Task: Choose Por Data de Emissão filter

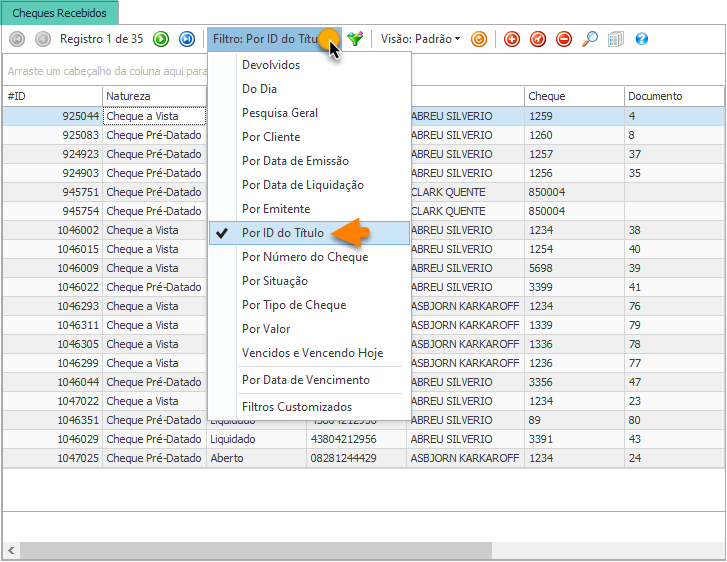Action: point(309,161)
